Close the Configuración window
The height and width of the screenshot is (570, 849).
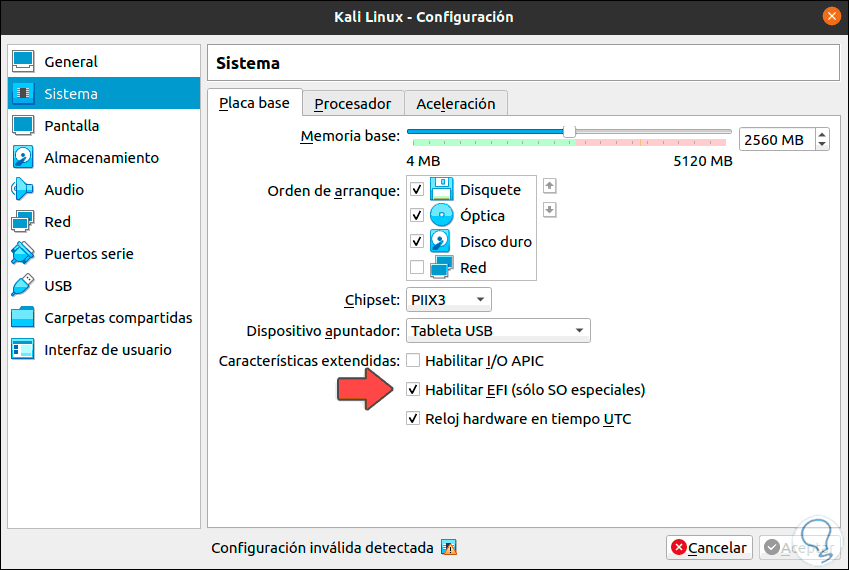[x=831, y=16]
